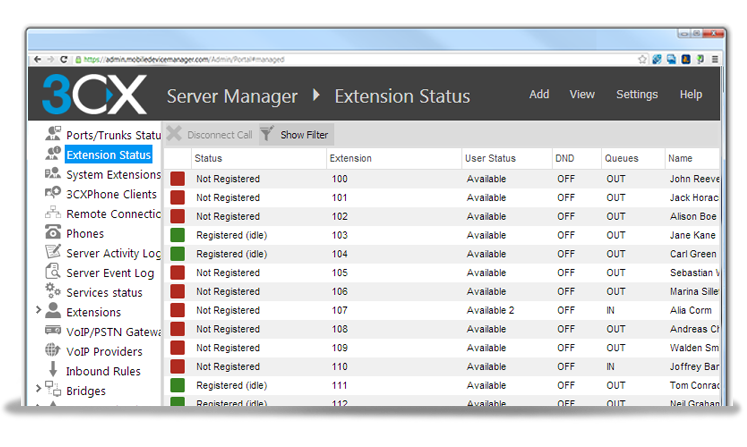Viewport: 747px width, 447px height.
Task: Open the View menu
Action: [x=582, y=94]
